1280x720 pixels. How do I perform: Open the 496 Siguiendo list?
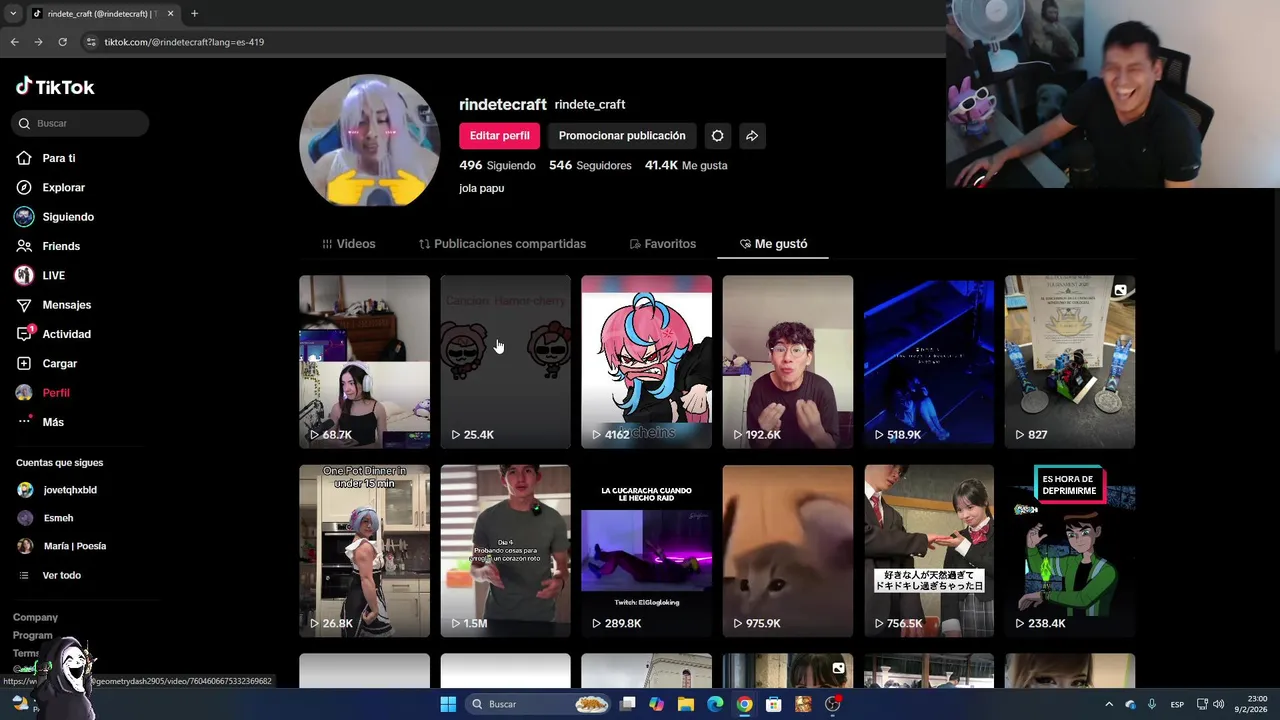(x=497, y=165)
